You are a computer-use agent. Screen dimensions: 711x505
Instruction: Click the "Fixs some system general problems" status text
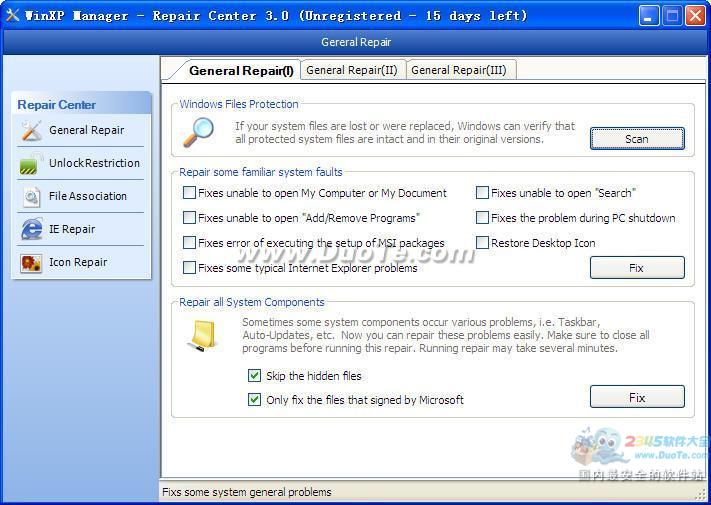point(247,492)
